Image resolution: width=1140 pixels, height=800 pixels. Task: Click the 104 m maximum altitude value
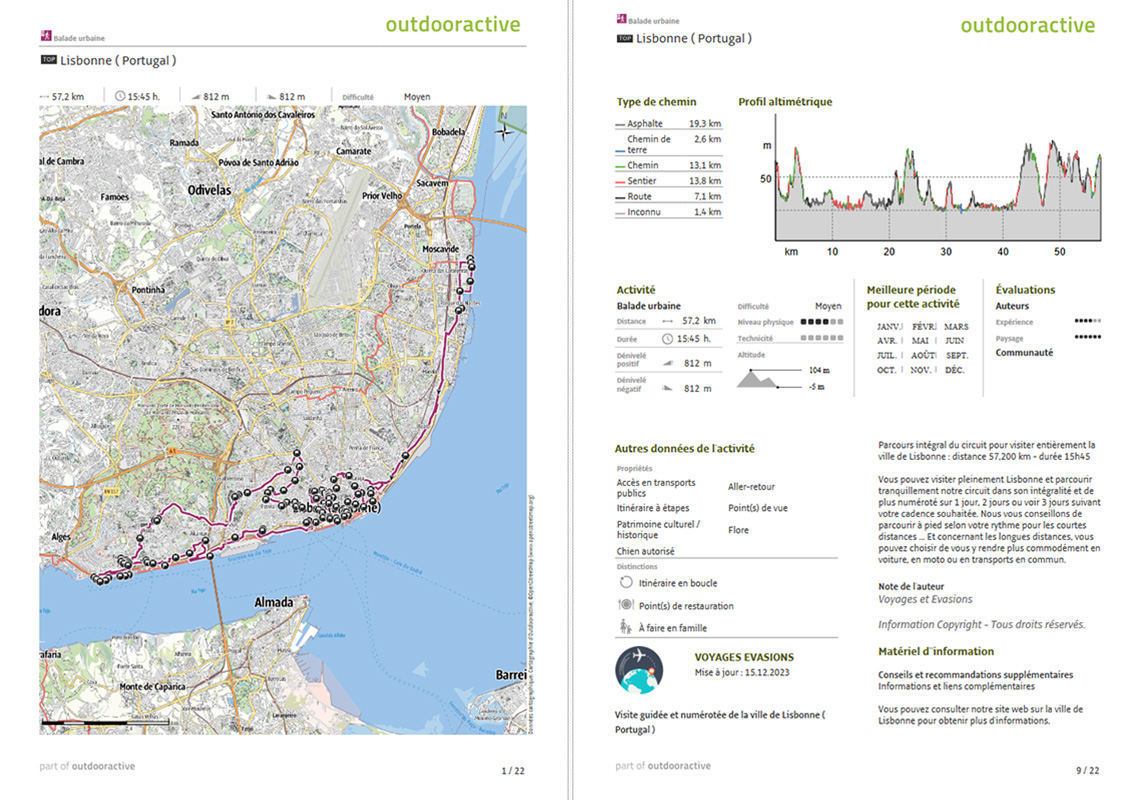pyautogui.click(x=819, y=370)
